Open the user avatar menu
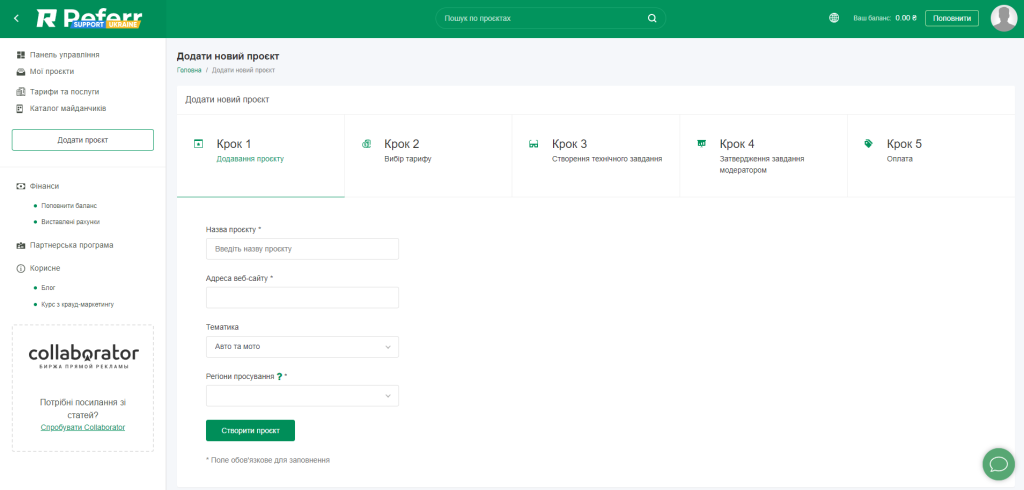The image size is (1024, 490). pos(1003,18)
